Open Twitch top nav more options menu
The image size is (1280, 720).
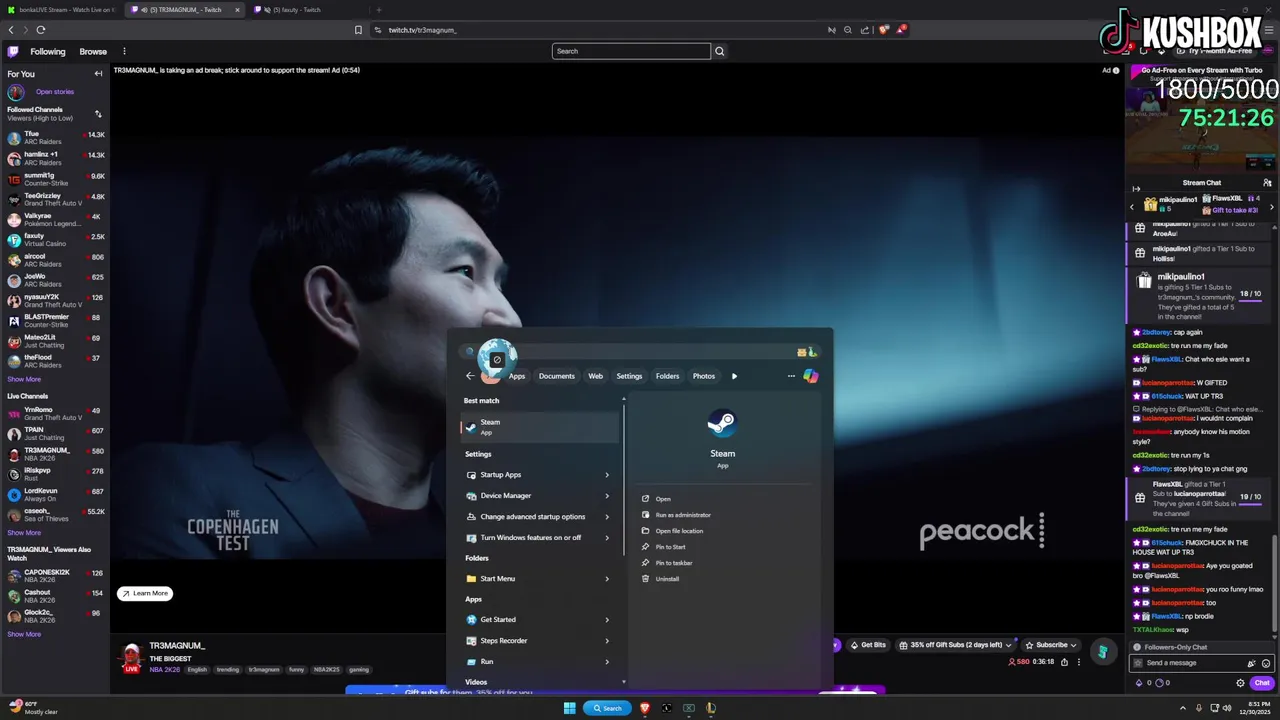point(124,51)
